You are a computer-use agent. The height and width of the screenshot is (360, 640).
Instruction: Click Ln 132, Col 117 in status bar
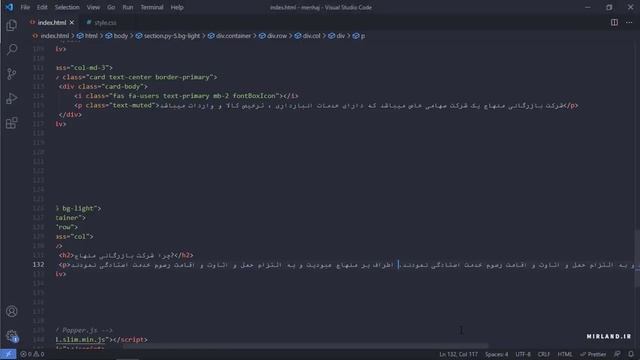tap(458, 354)
